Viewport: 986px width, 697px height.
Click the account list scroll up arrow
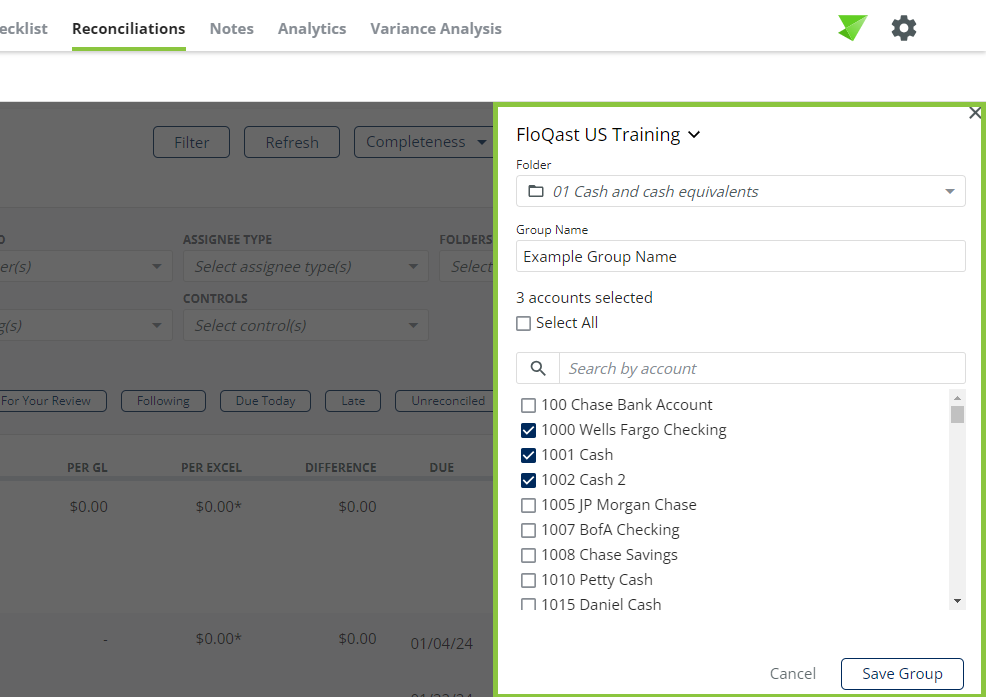coord(957,398)
